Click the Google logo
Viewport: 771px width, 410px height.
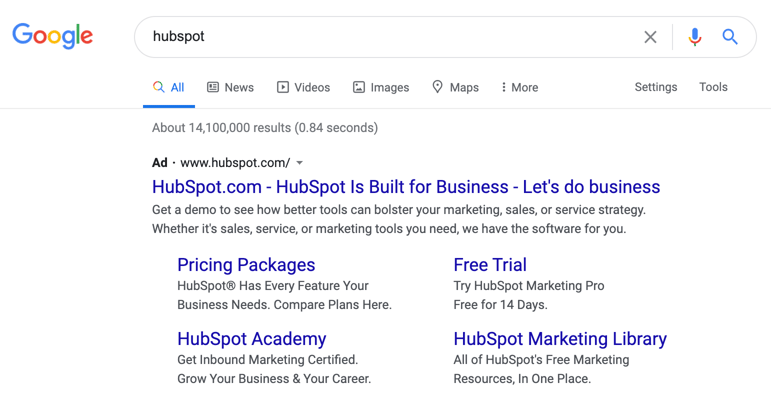(x=53, y=36)
